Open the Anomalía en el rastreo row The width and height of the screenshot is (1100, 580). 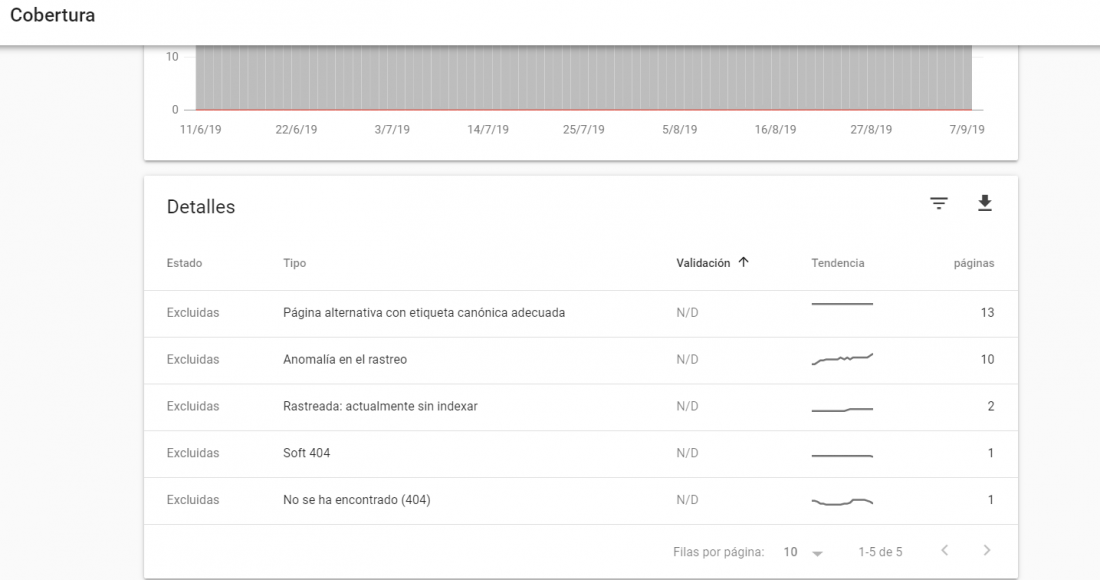pos(581,360)
